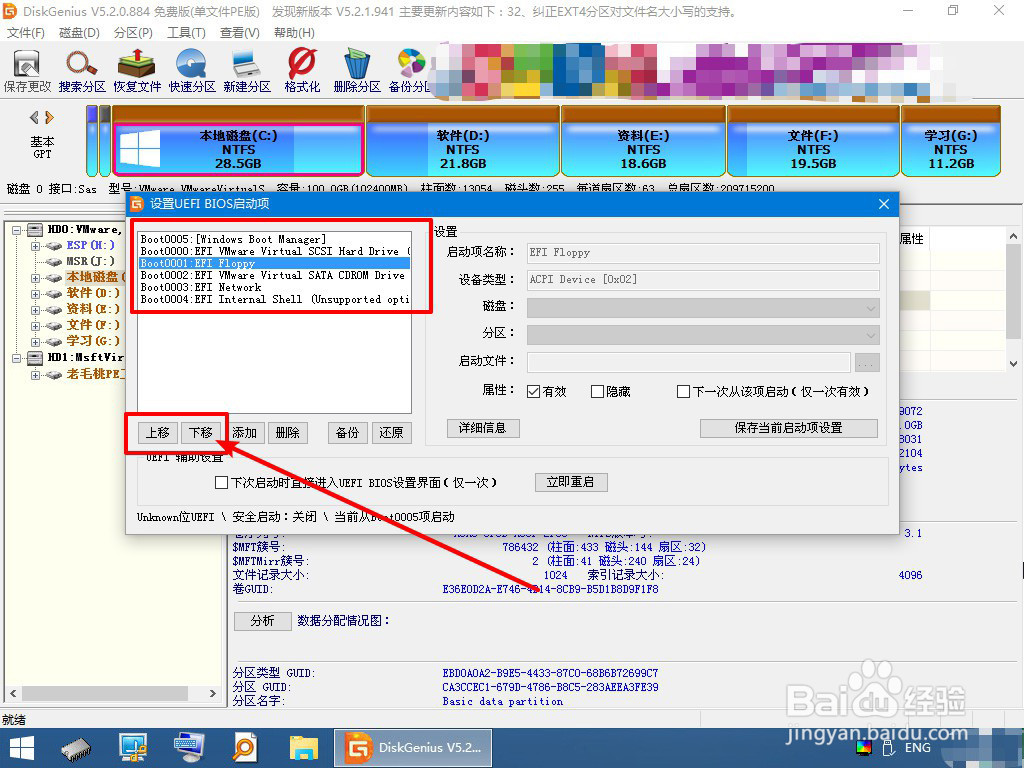Viewport: 1024px width, 768px height.
Task: Expand the 学习 (G:) tree node
Action: pos(36,342)
